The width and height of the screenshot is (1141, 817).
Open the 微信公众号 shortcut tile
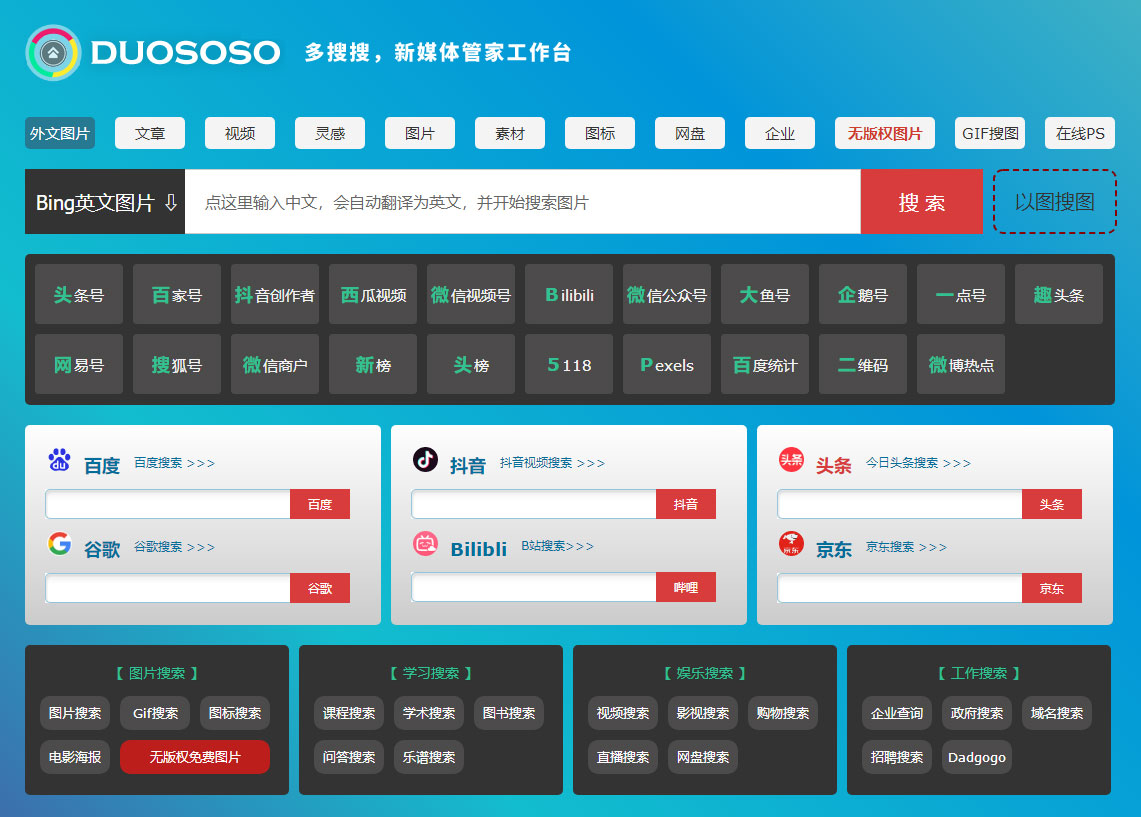pyautogui.click(x=667, y=295)
